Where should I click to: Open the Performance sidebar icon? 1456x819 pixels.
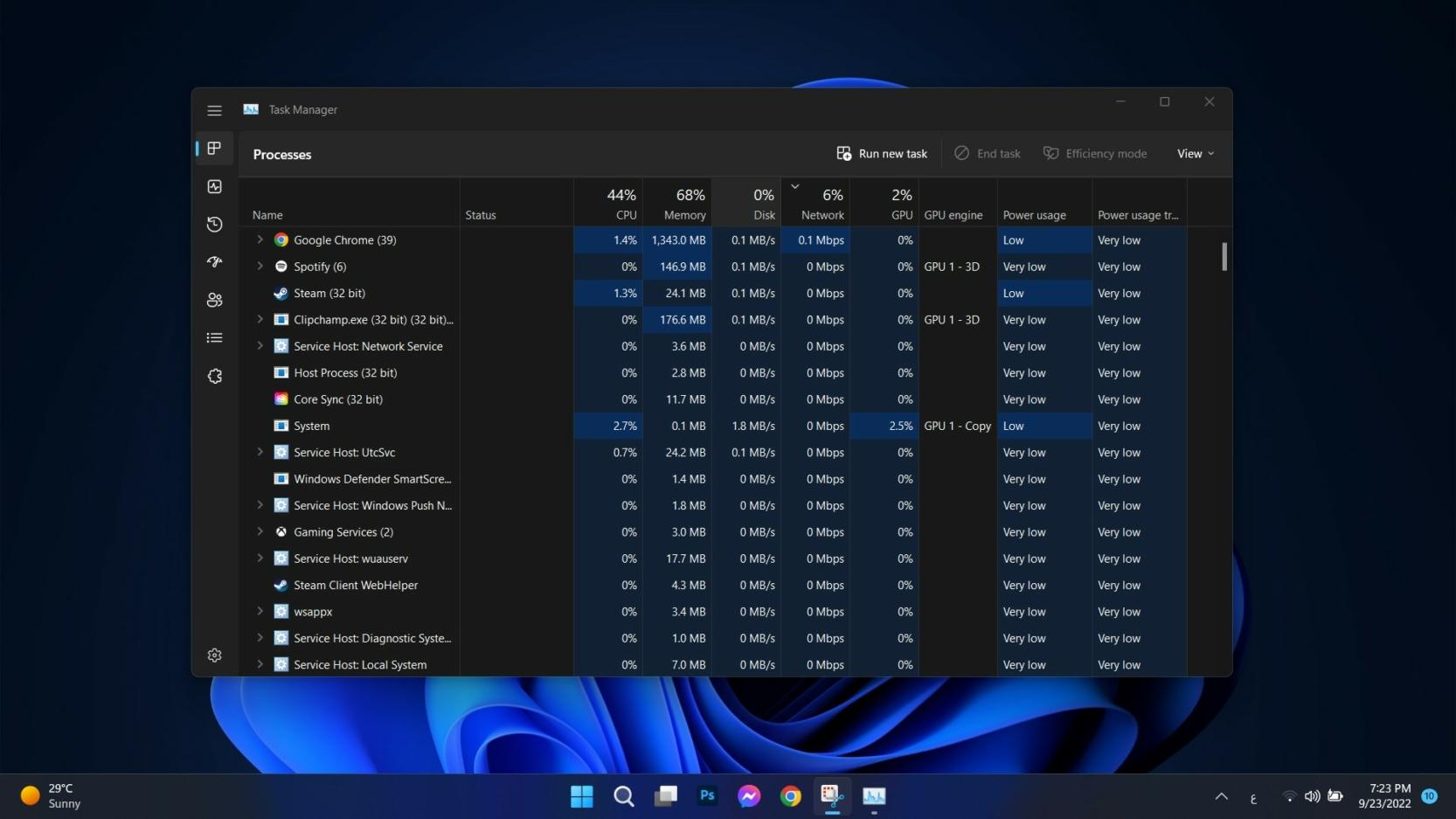[214, 186]
